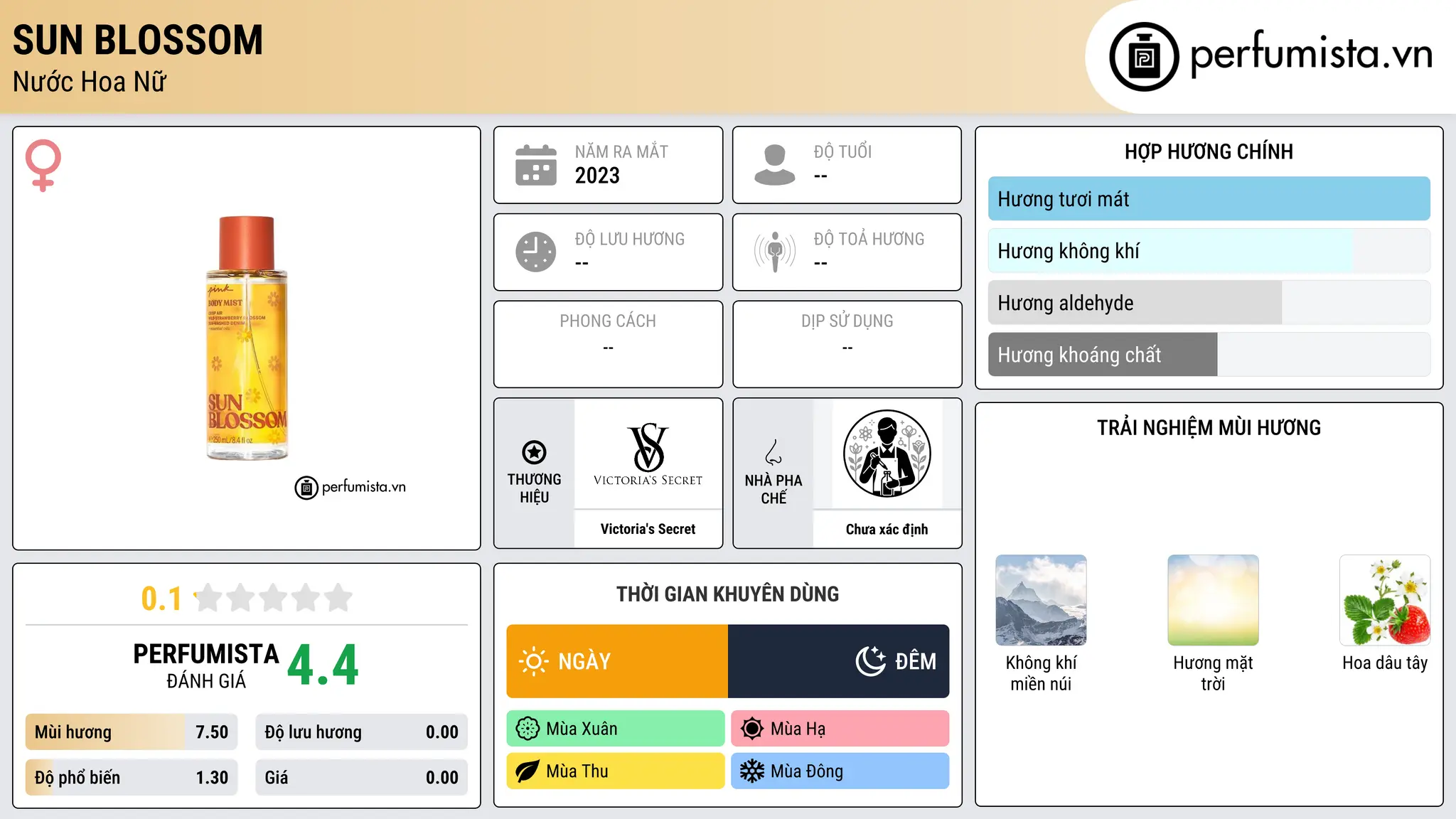This screenshot has height=819, width=1456.
Task: Click the calendar icon for release year
Action: click(x=536, y=165)
